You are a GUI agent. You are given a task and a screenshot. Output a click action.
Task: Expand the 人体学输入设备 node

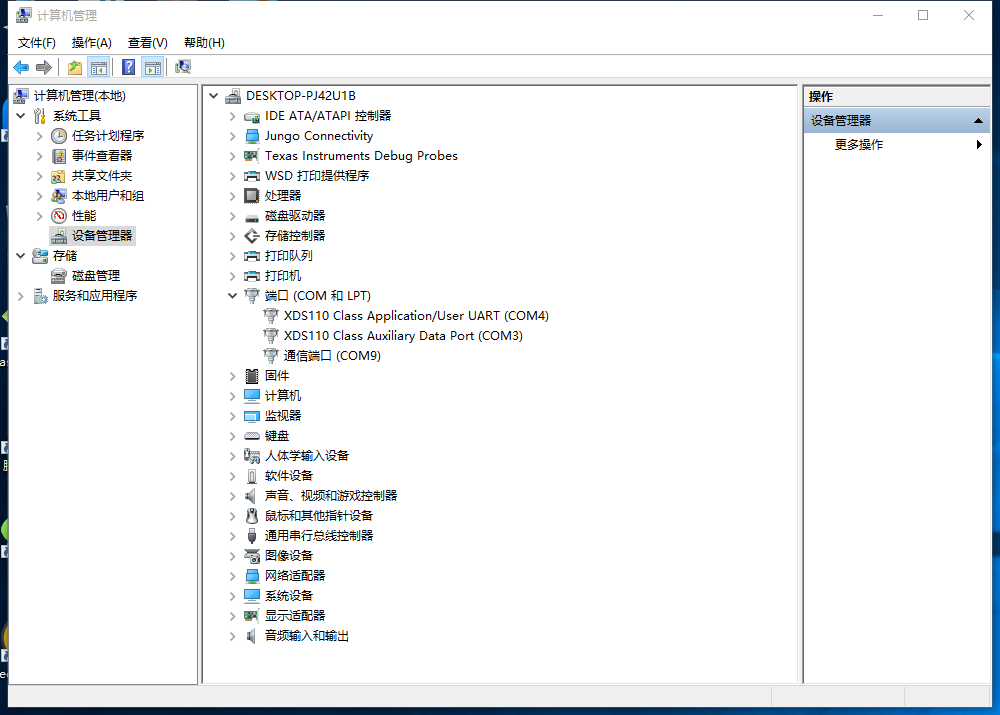tap(233, 456)
